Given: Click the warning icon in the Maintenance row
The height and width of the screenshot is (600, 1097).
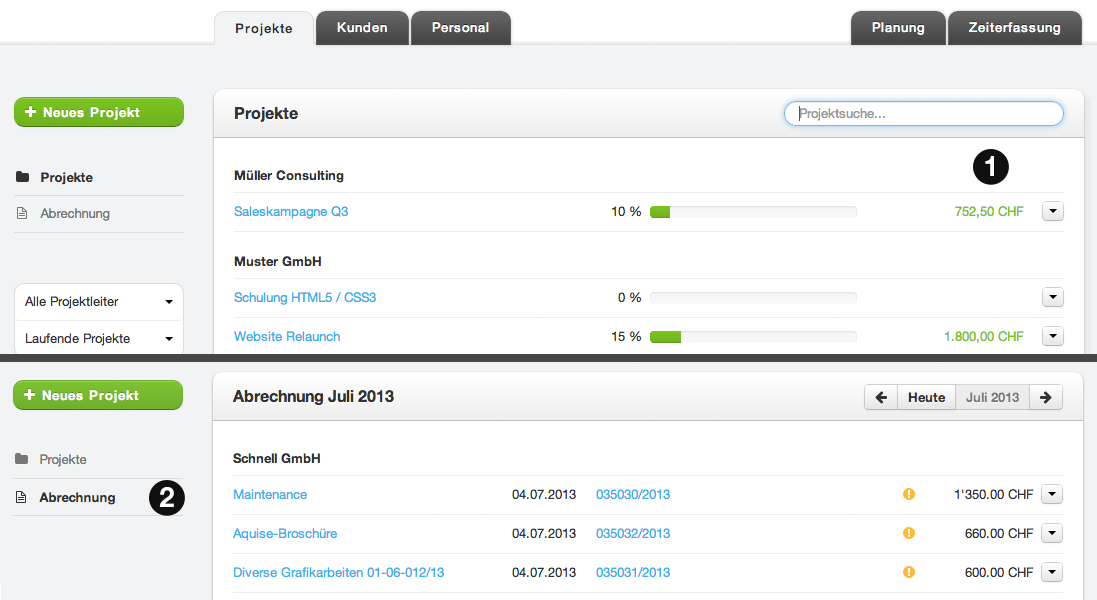Looking at the screenshot, I should [909, 494].
